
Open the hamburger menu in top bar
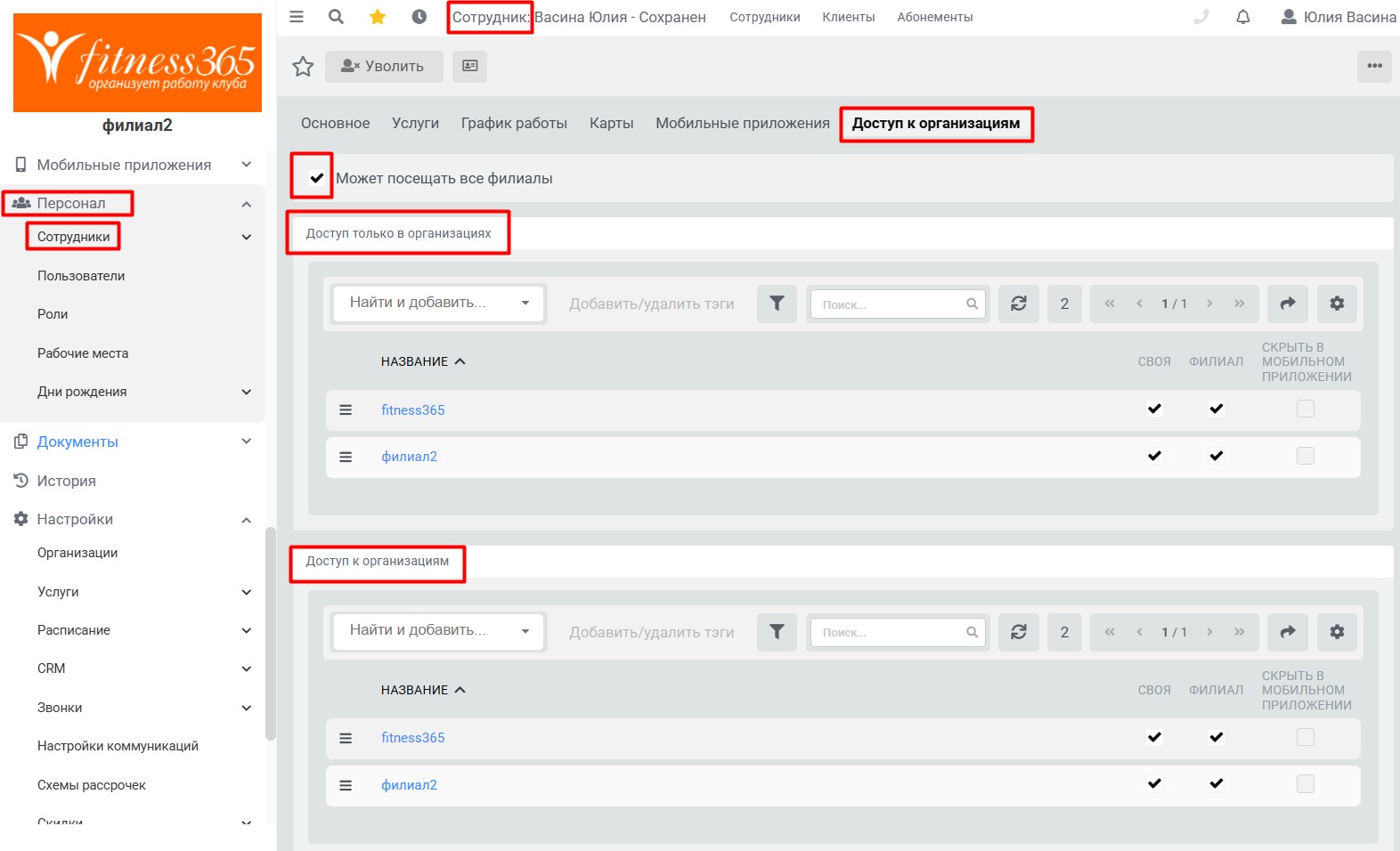(297, 17)
